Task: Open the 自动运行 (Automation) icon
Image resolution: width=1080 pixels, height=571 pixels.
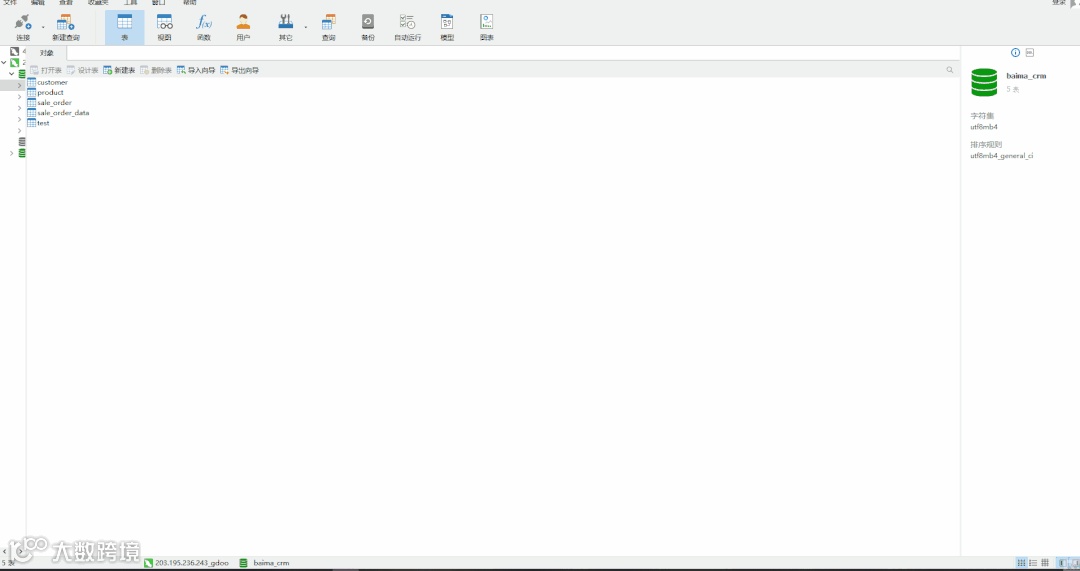Action: [407, 28]
